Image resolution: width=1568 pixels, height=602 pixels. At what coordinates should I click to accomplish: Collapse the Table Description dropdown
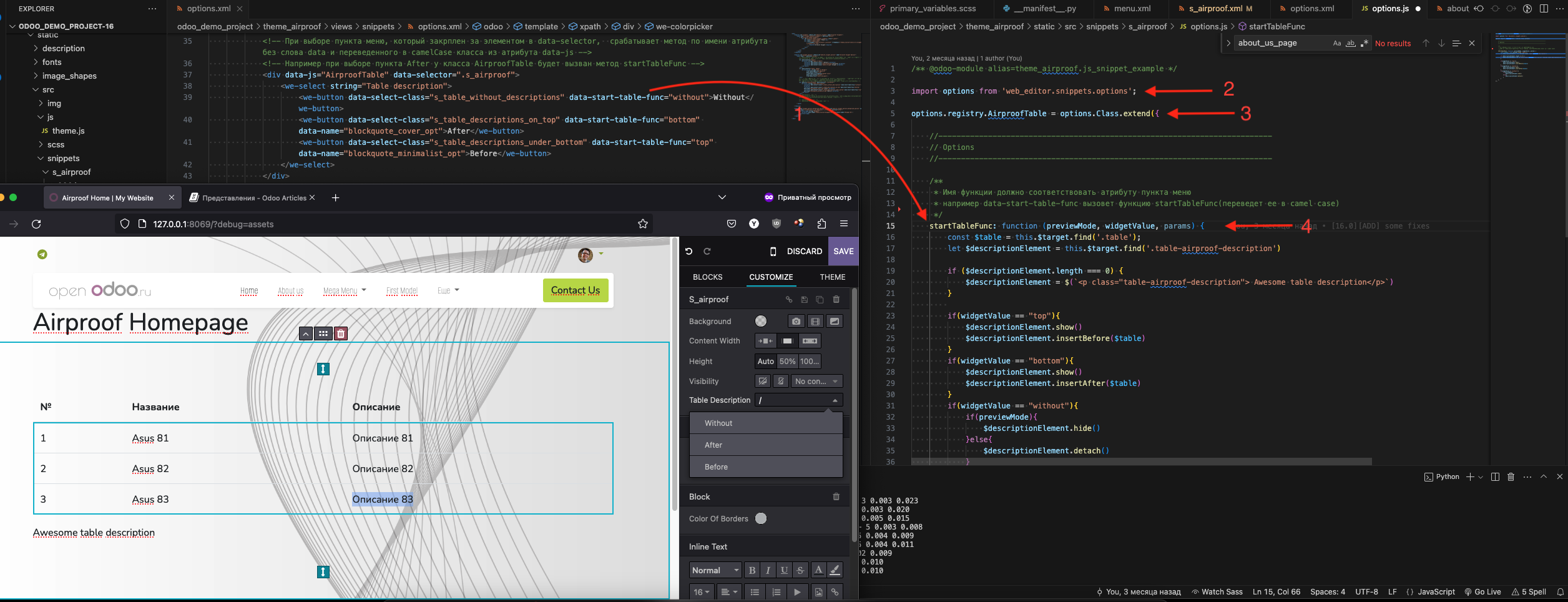coord(799,400)
